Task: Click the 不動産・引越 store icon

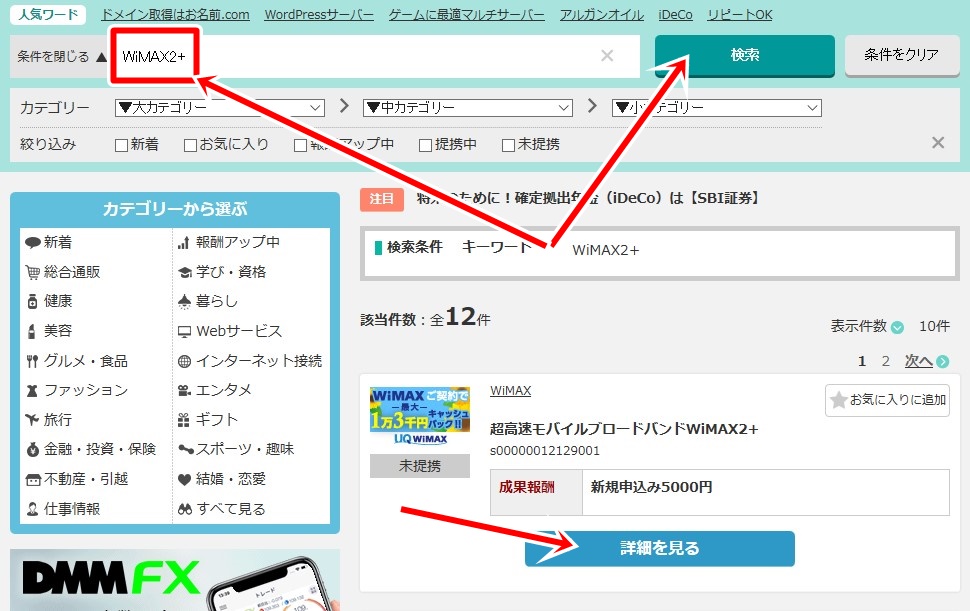Action: 33,480
